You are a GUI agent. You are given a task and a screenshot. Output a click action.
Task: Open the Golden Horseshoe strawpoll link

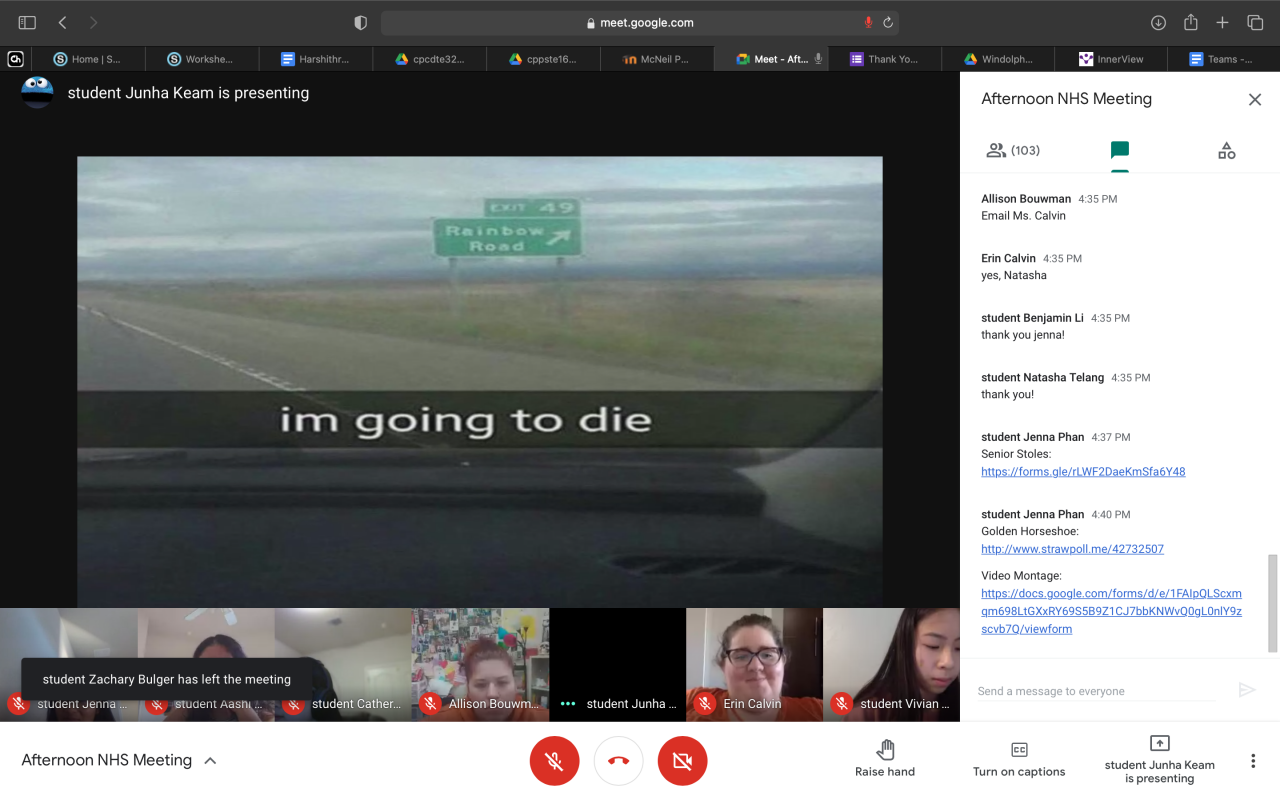click(x=1072, y=549)
